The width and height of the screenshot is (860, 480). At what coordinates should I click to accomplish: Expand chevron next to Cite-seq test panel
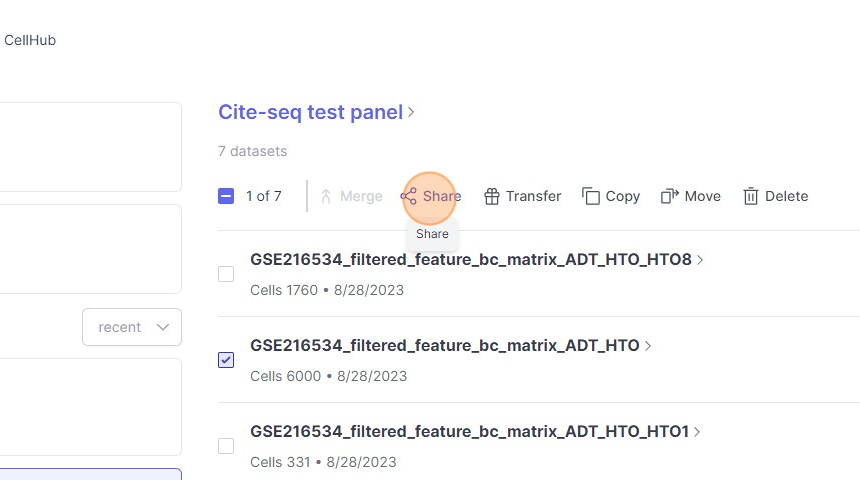click(x=411, y=113)
